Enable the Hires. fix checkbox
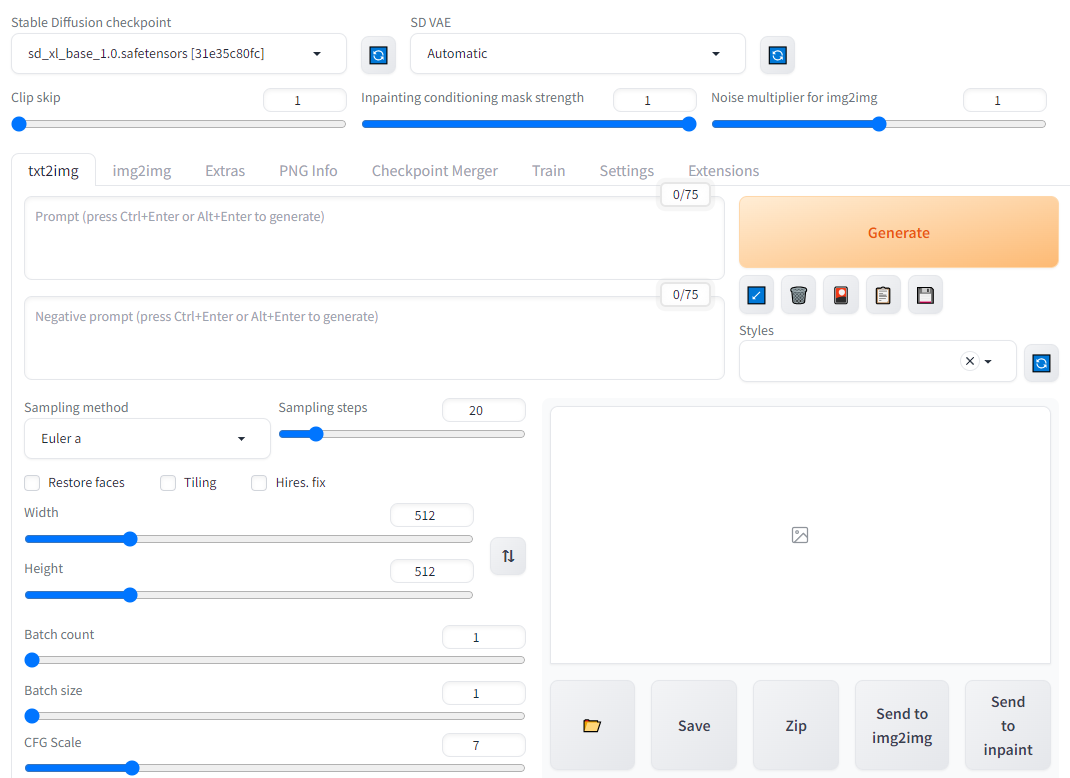This screenshot has height=778, width=1070. (x=259, y=483)
